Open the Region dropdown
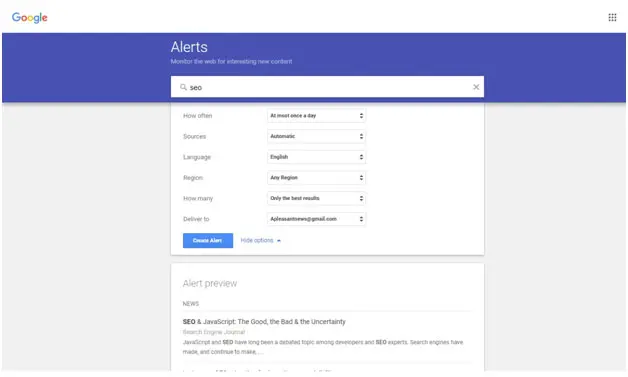The height and width of the screenshot is (377, 628). click(x=316, y=177)
